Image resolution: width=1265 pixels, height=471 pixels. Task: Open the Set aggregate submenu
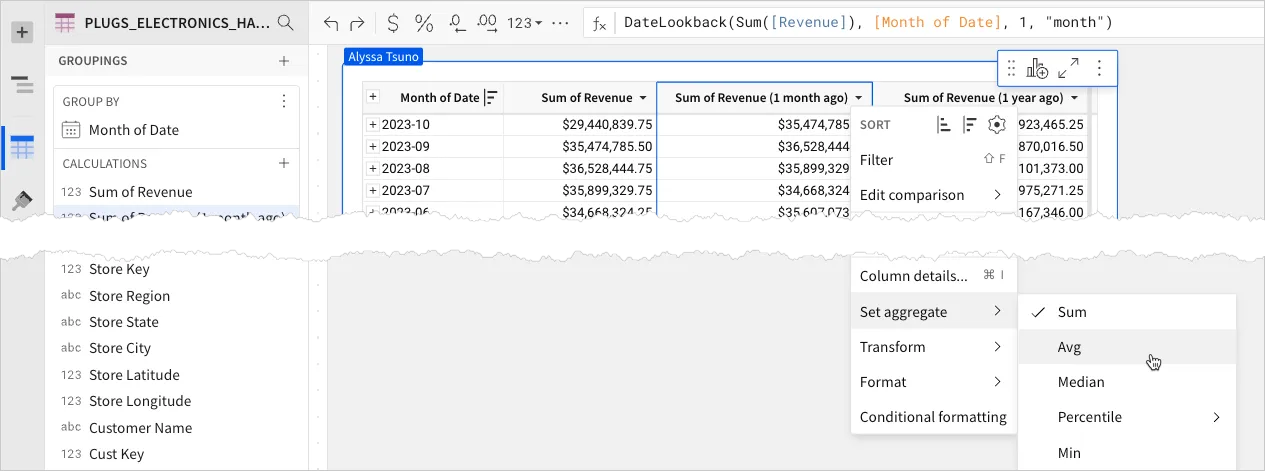coord(933,312)
